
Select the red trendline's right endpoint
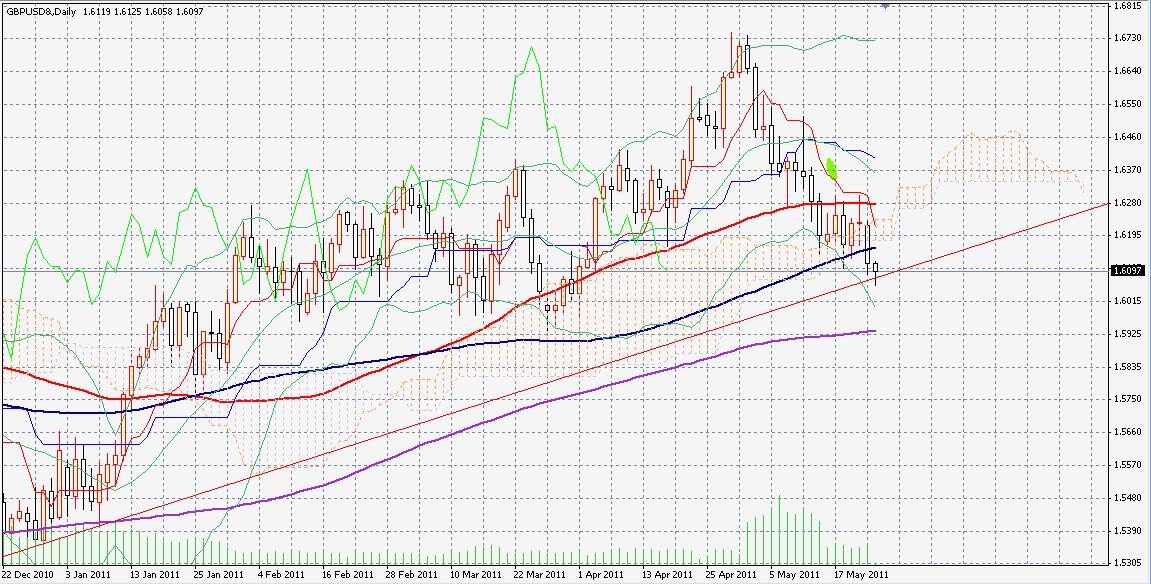pyautogui.click(x=1109, y=203)
